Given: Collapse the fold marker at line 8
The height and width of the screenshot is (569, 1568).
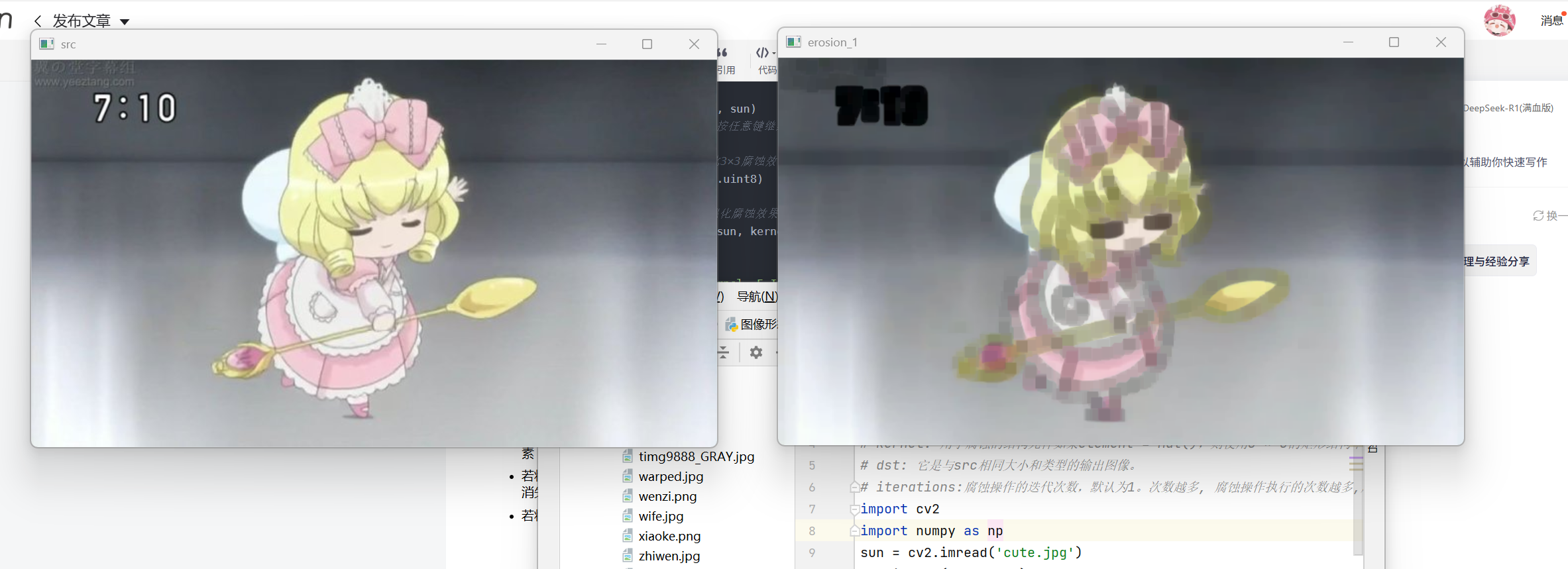Looking at the screenshot, I should [855, 531].
